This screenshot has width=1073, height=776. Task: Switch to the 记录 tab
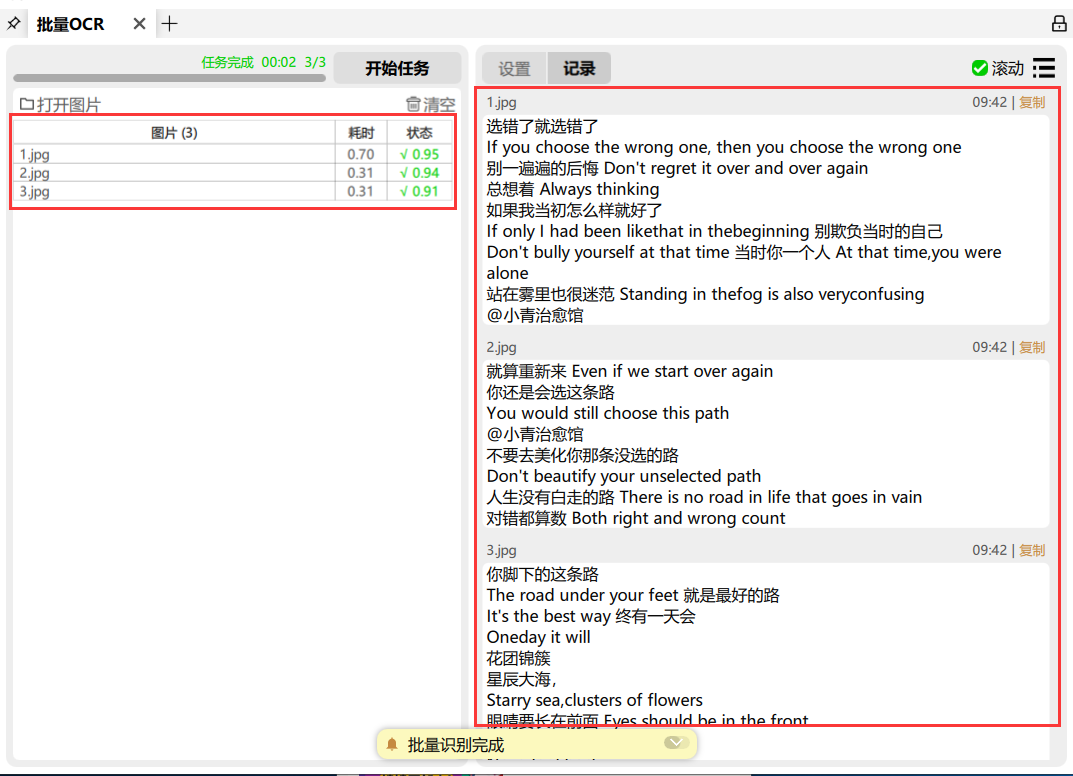click(579, 68)
